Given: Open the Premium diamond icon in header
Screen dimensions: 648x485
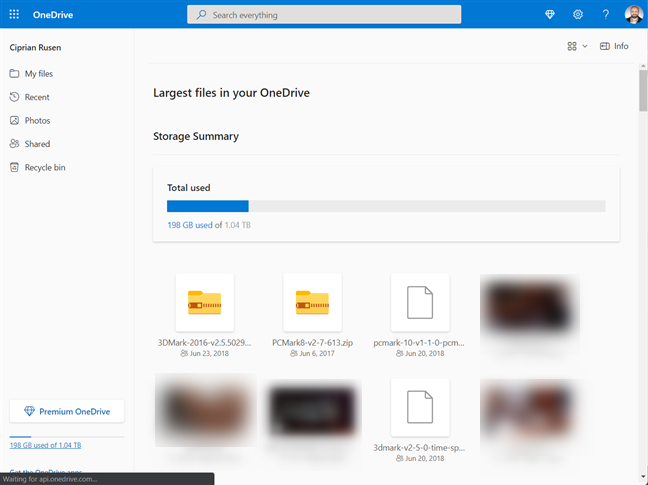Looking at the screenshot, I should click(550, 14).
